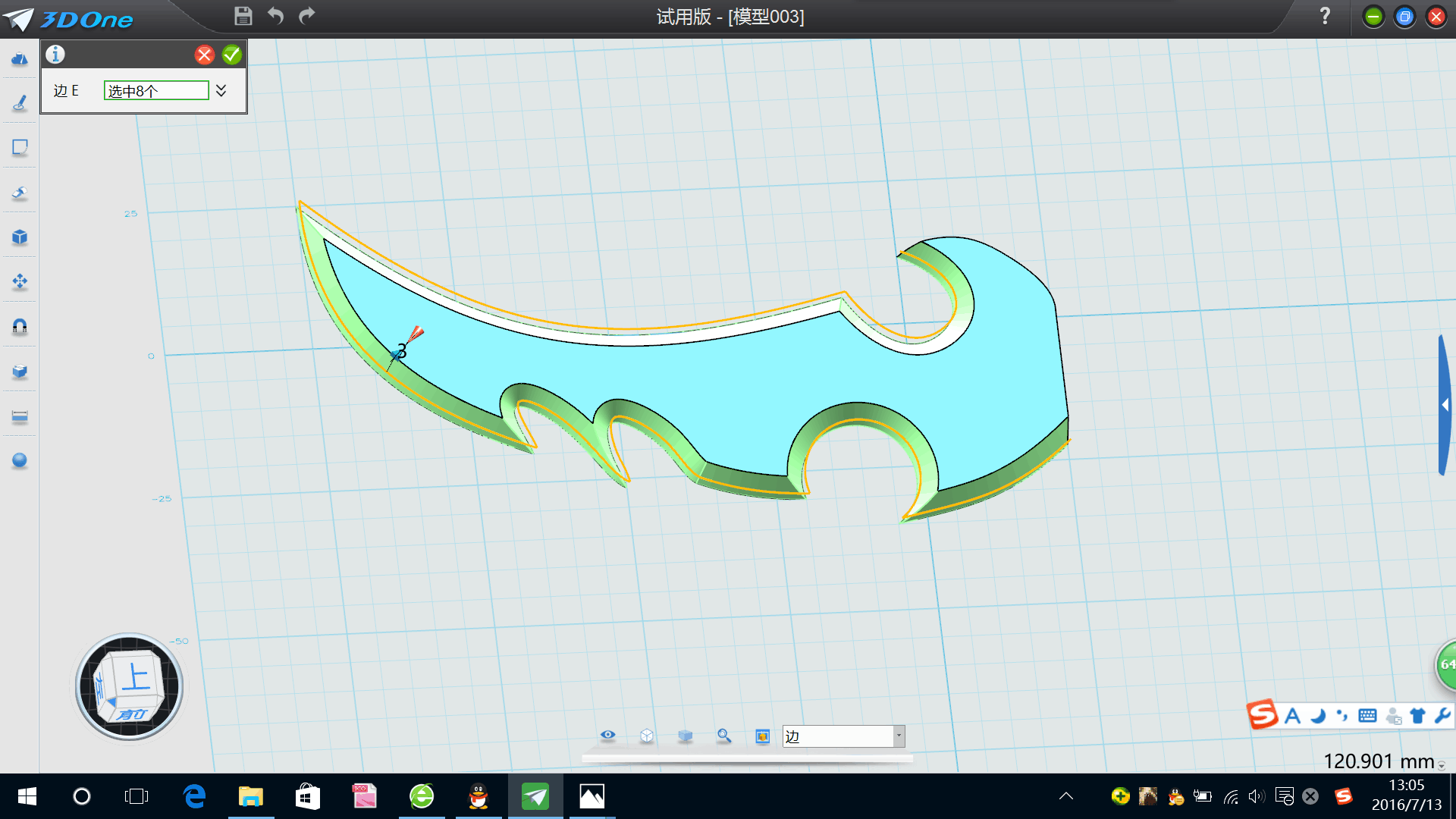Undo the last action

pos(275,16)
